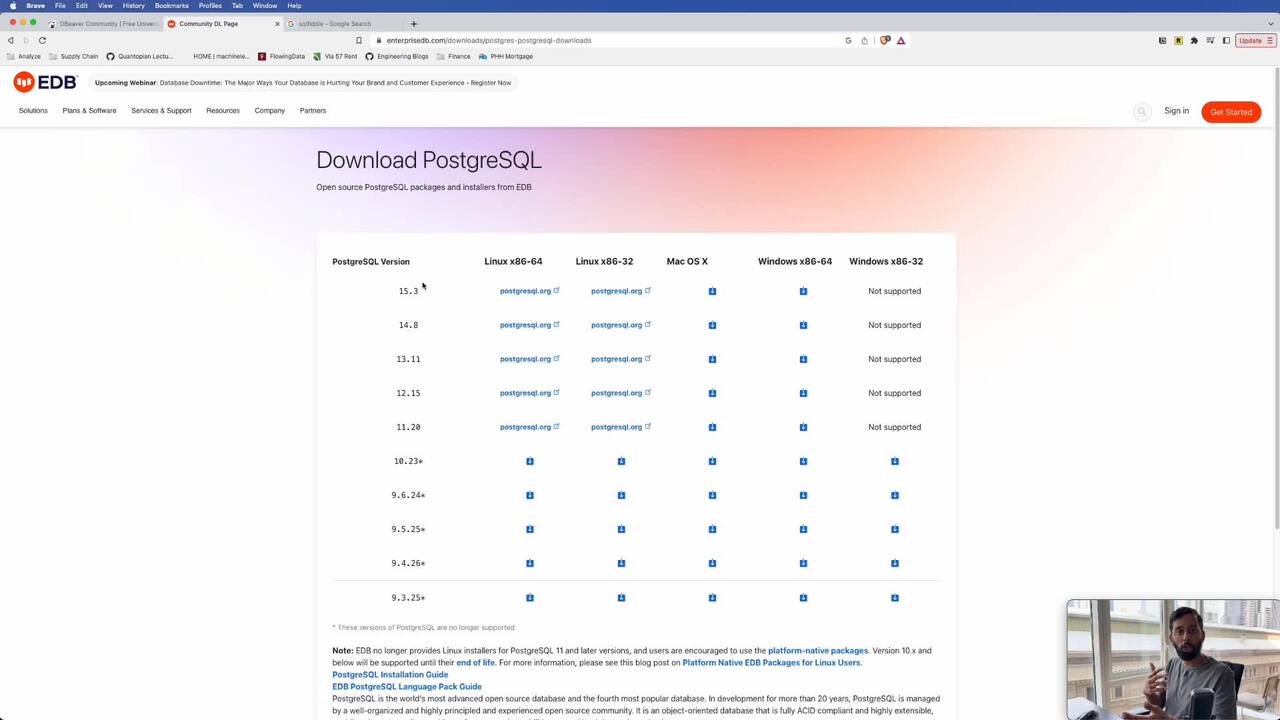1280x720 pixels.
Task: Download PostgreSQL 10.23 for Windows x86-32
Action: tap(895, 461)
